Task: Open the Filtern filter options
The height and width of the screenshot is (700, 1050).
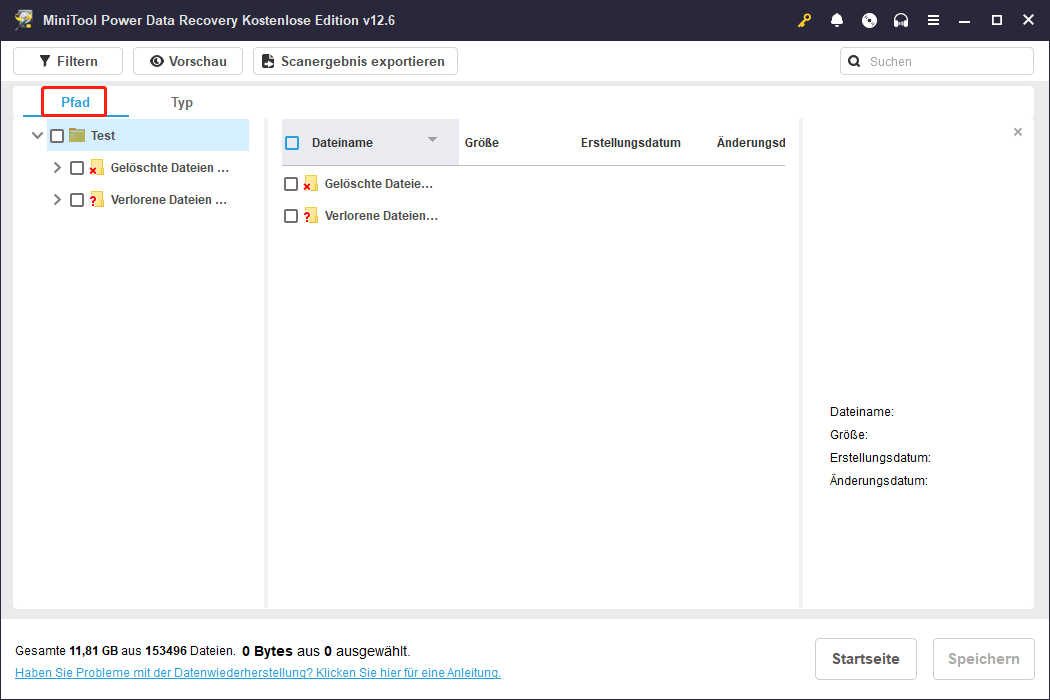Action: click(68, 61)
